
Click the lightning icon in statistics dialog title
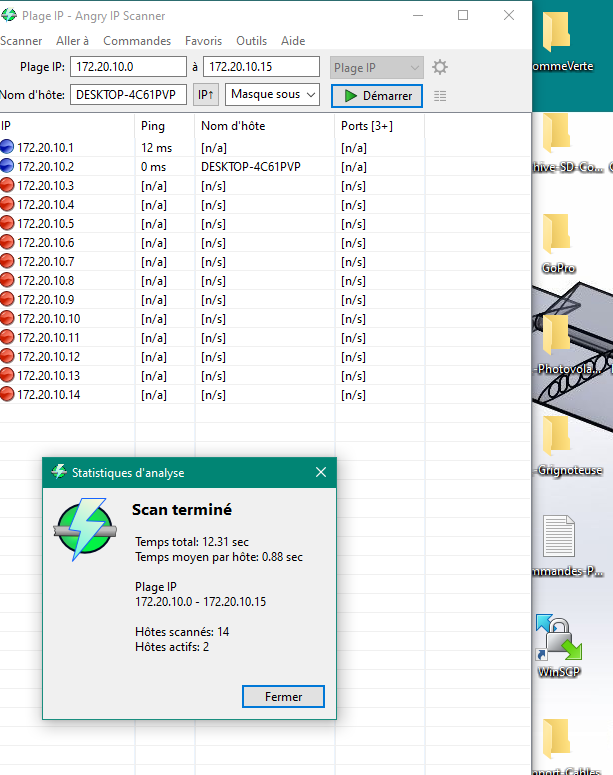point(59,472)
